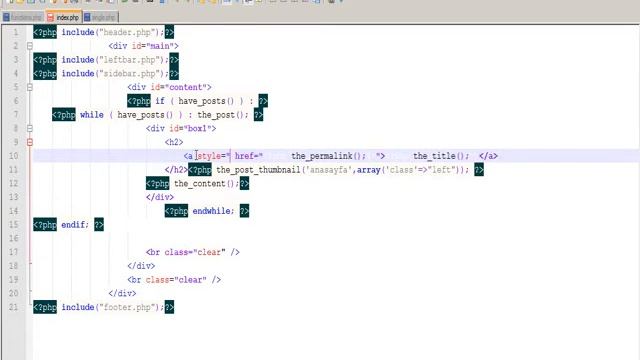The height and width of the screenshot is (360, 640).
Task: Collapse the fold marker at line 2
Action: click(x=30, y=46)
